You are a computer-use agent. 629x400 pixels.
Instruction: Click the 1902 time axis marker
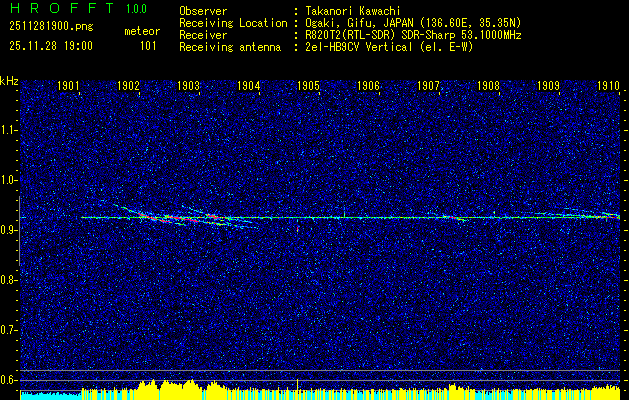click(x=128, y=85)
